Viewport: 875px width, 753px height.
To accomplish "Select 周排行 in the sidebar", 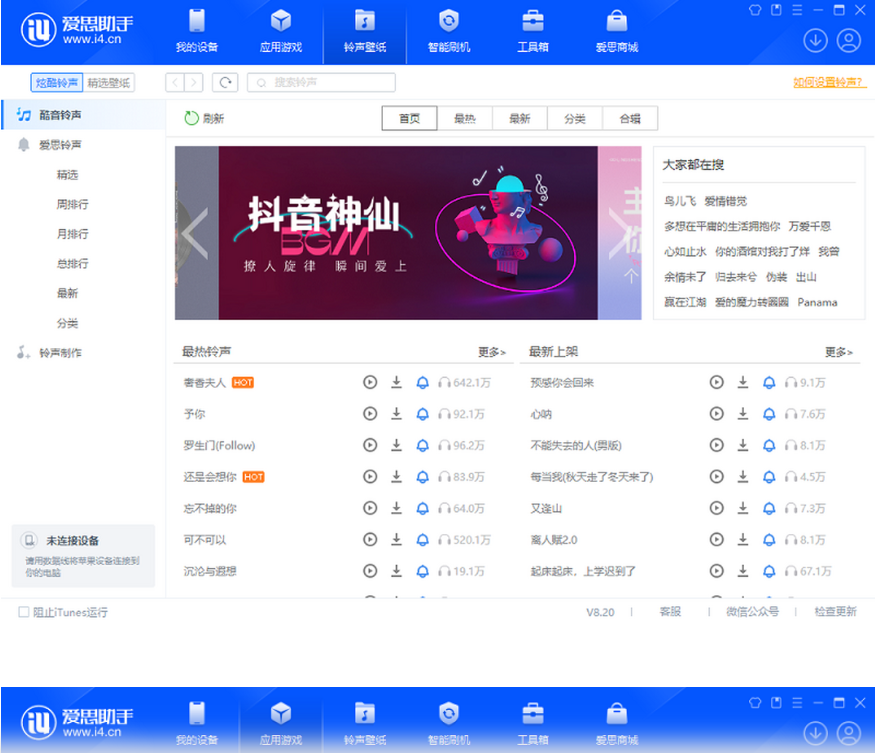I will tap(73, 204).
